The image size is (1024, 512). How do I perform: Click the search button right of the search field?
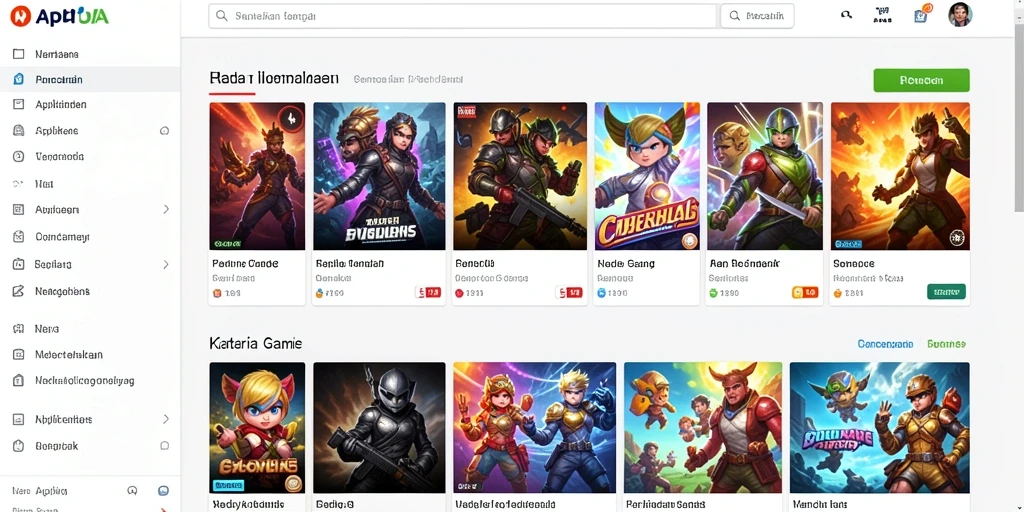click(x=757, y=16)
